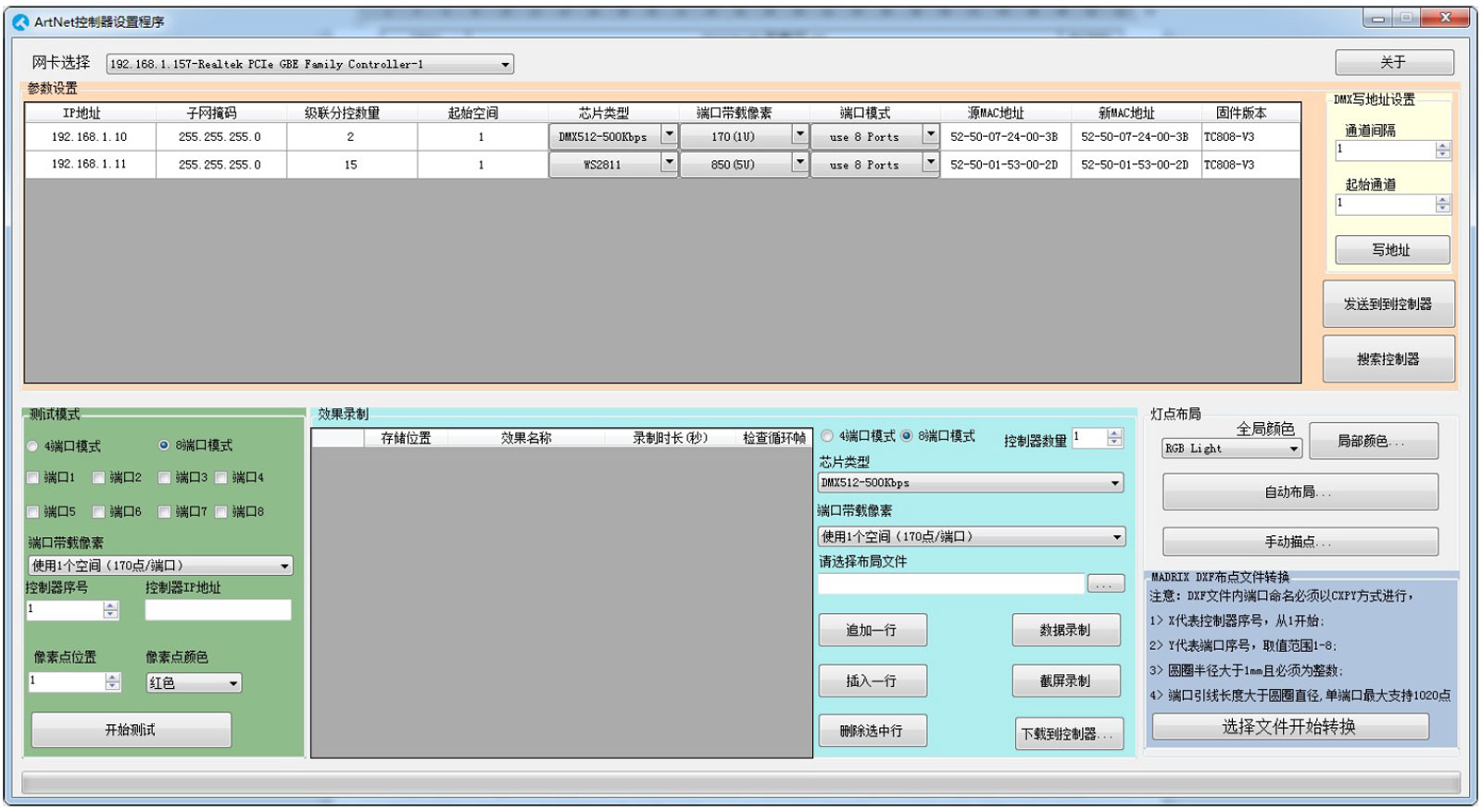Open chip type dropdown for row 192.168.1.10
This screenshot has height=812, width=1482.
[x=669, y=136]
